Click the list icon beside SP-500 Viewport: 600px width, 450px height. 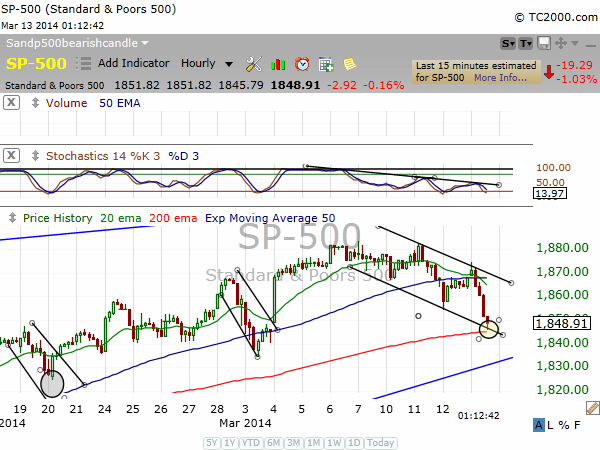[x=83, y=64]
